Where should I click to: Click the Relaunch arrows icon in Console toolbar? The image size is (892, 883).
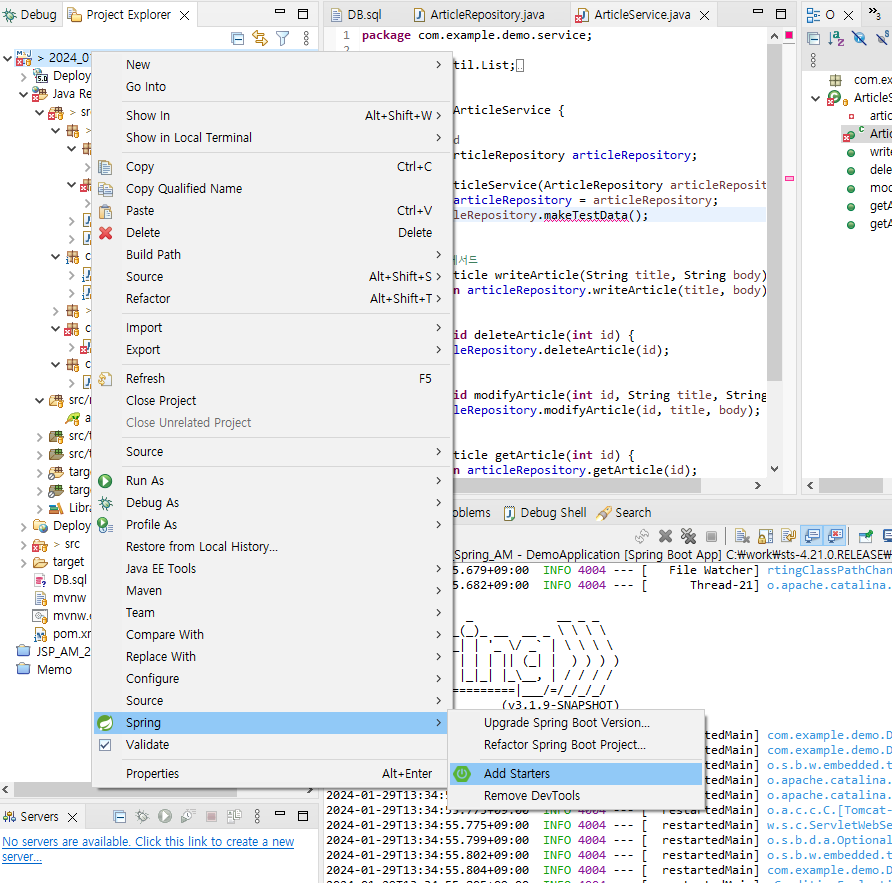tap(642, 536)
